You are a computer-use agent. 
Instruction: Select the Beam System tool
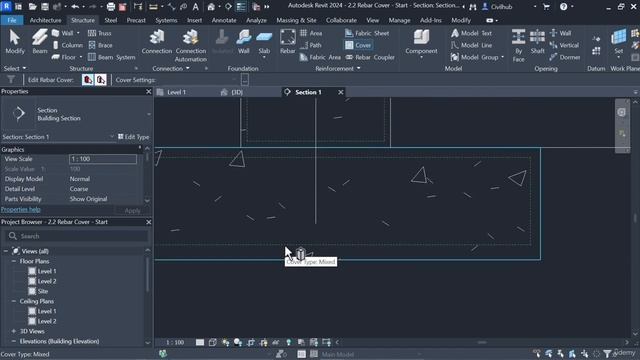[x=111, y=57]
